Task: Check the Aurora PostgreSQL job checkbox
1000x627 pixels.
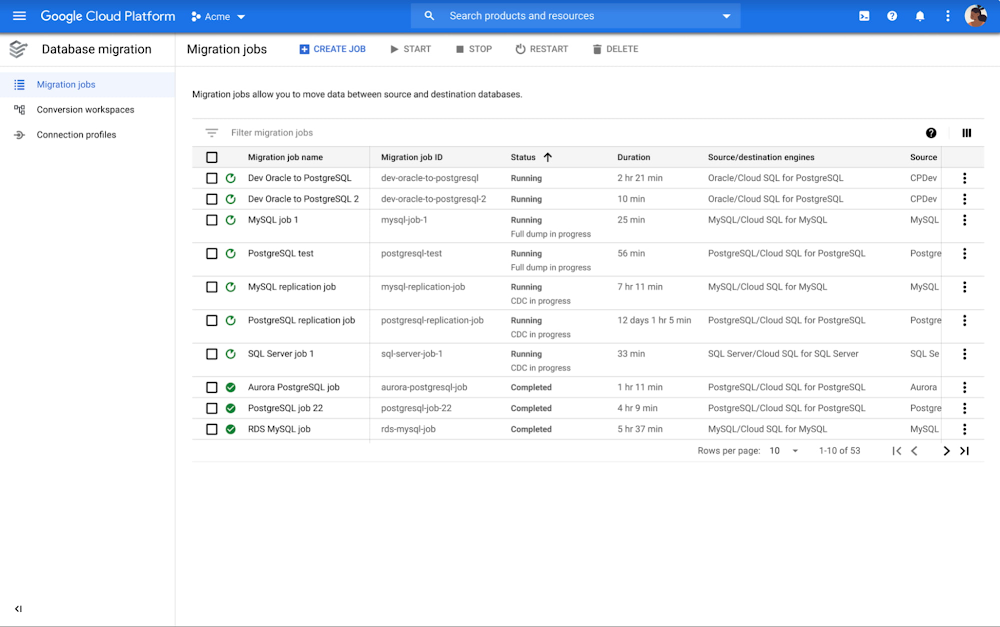Action: pyautogui.click(x=212, y=387)
